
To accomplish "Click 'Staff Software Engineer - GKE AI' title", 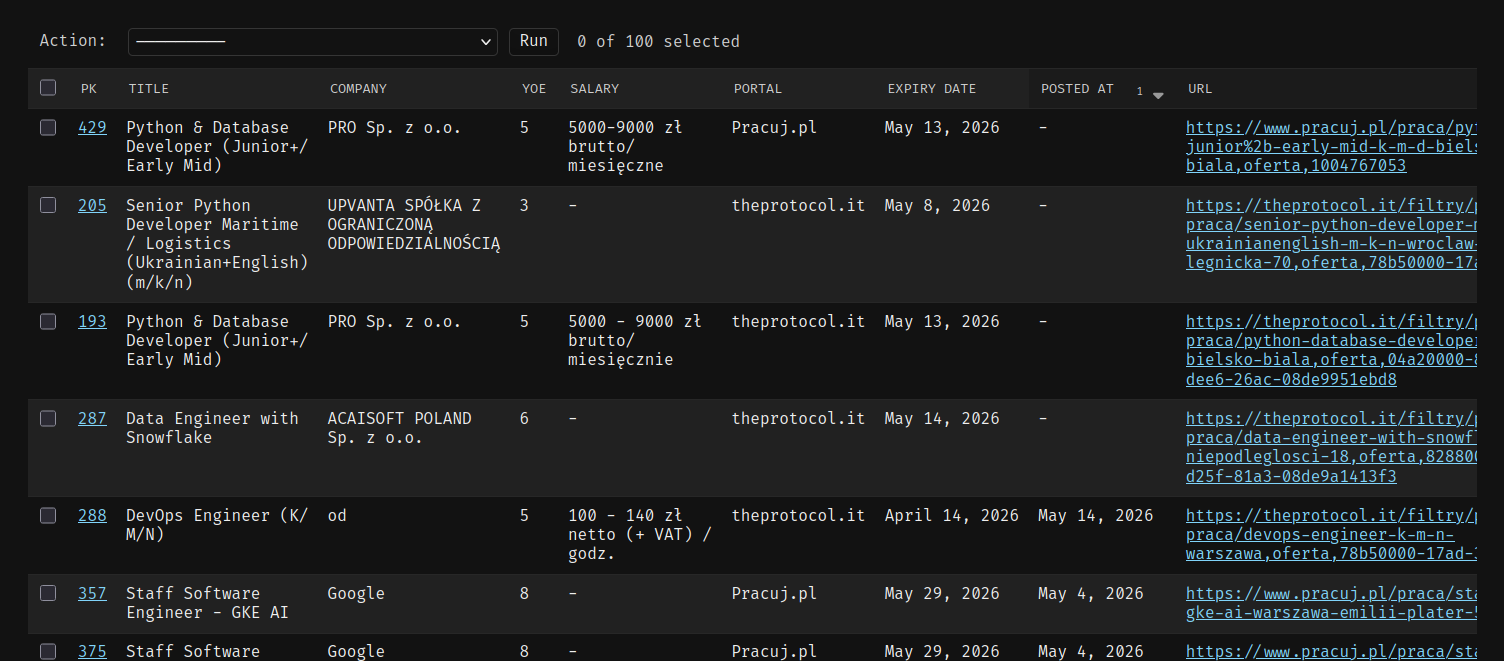I will (x=207, y=603).
